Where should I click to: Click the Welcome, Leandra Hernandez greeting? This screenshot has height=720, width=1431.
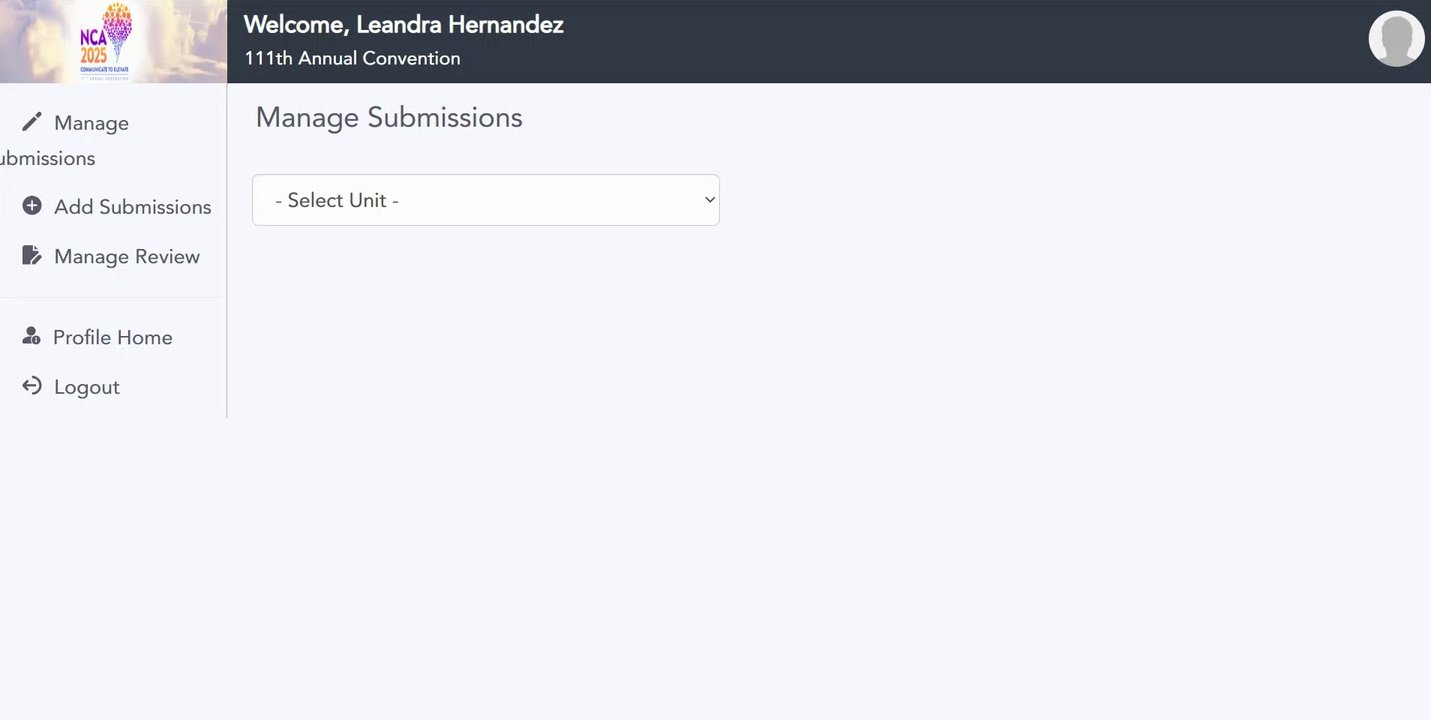pos(403,25)
